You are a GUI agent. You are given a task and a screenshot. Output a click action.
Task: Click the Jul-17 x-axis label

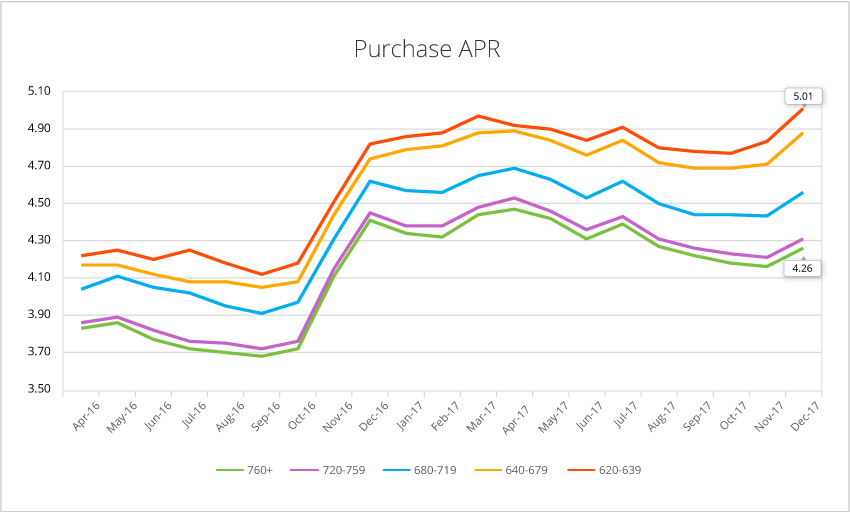[x=628, y=417]
